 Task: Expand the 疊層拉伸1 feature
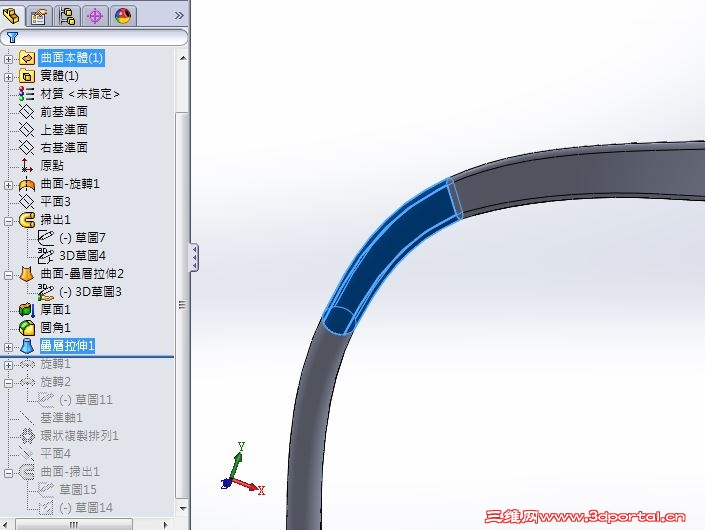click(8, 347)
